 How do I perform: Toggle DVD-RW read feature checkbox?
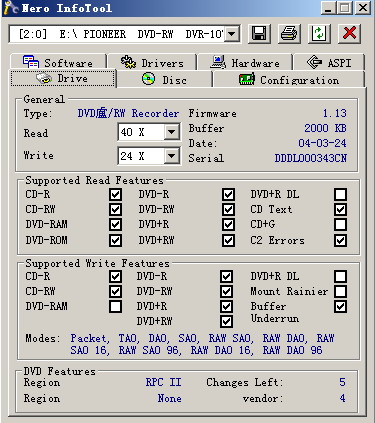coord(228,209)
